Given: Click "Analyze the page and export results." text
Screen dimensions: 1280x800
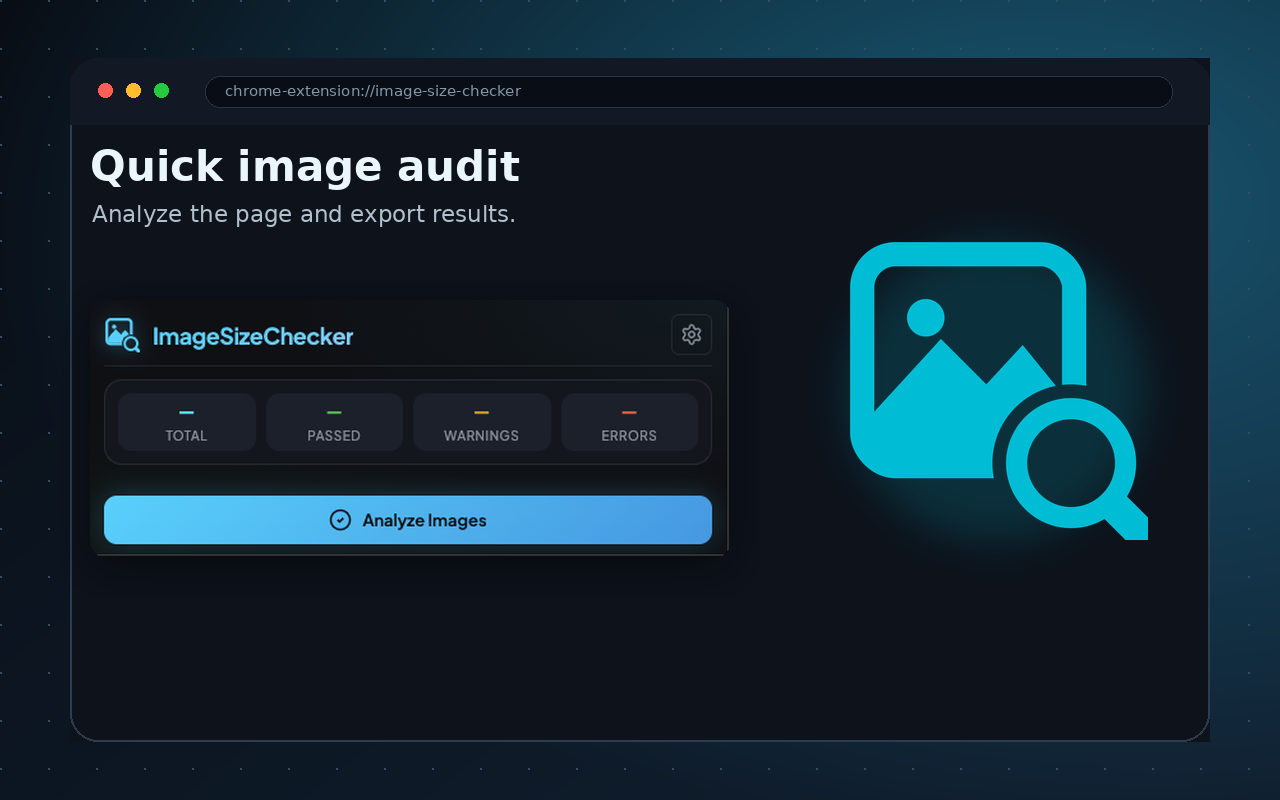Looking at the screenshot, I should (304, 214).
